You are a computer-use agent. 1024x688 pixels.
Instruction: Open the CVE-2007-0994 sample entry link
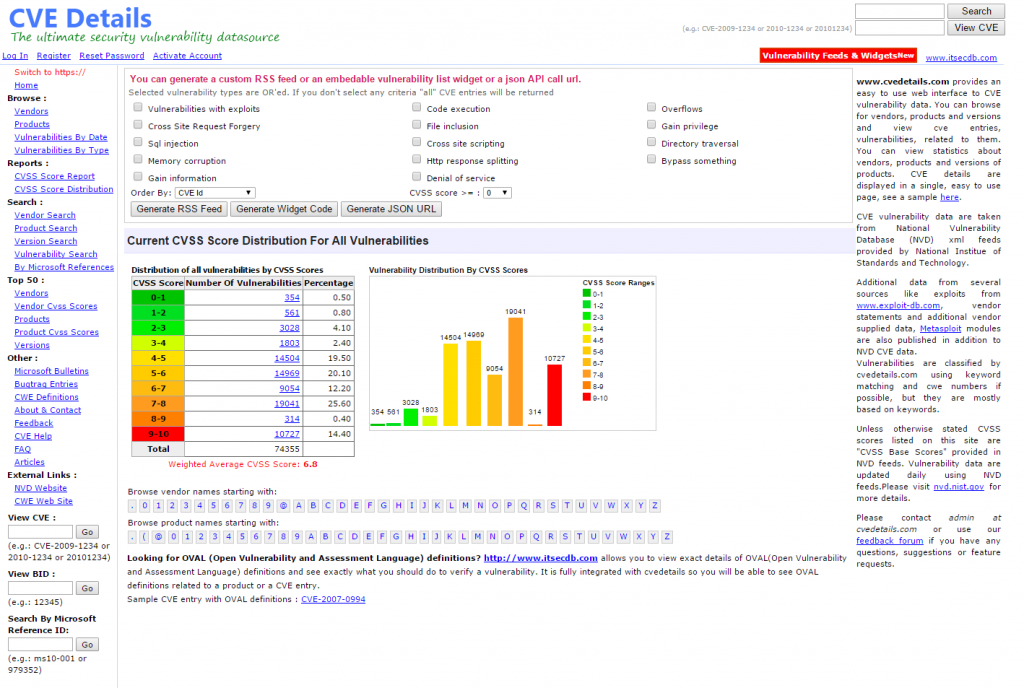click(333, 598)
